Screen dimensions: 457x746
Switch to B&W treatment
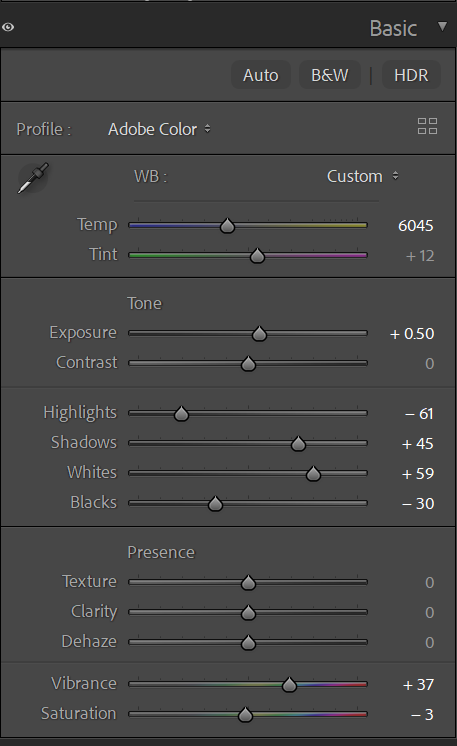[330, 75]
